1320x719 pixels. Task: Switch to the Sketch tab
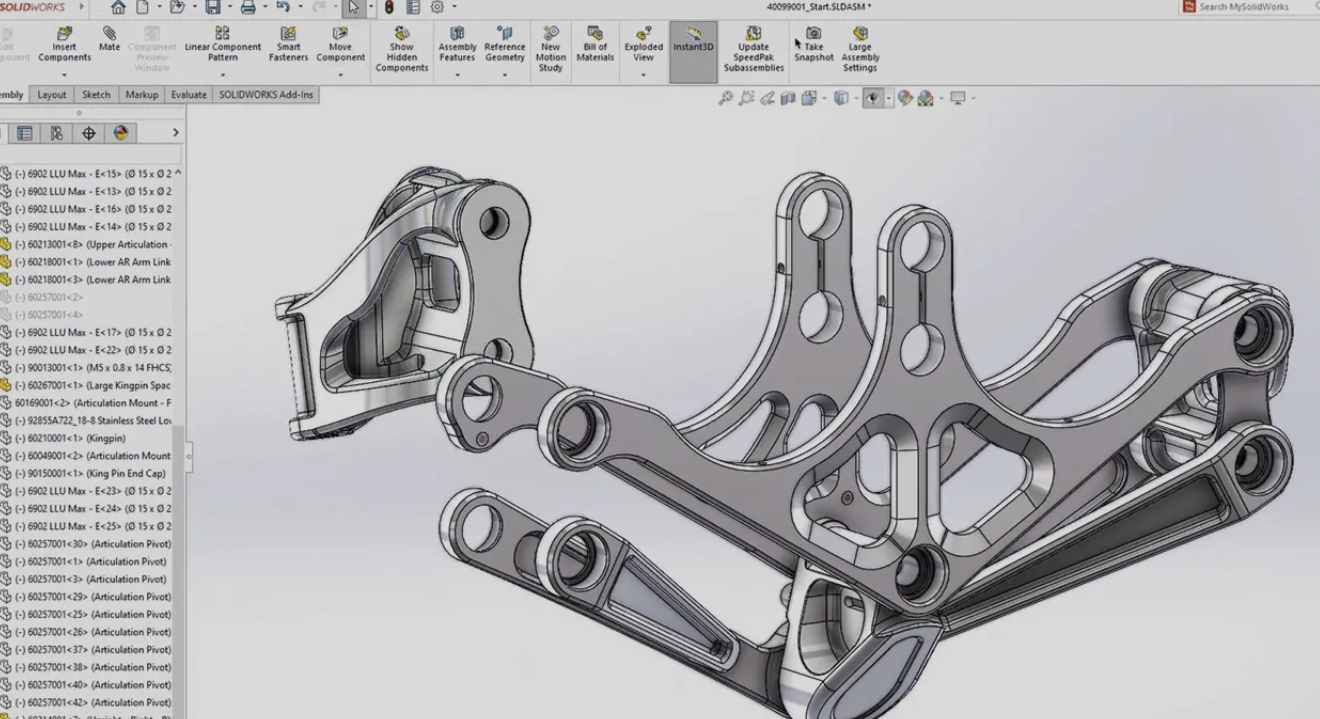[96, 94]
